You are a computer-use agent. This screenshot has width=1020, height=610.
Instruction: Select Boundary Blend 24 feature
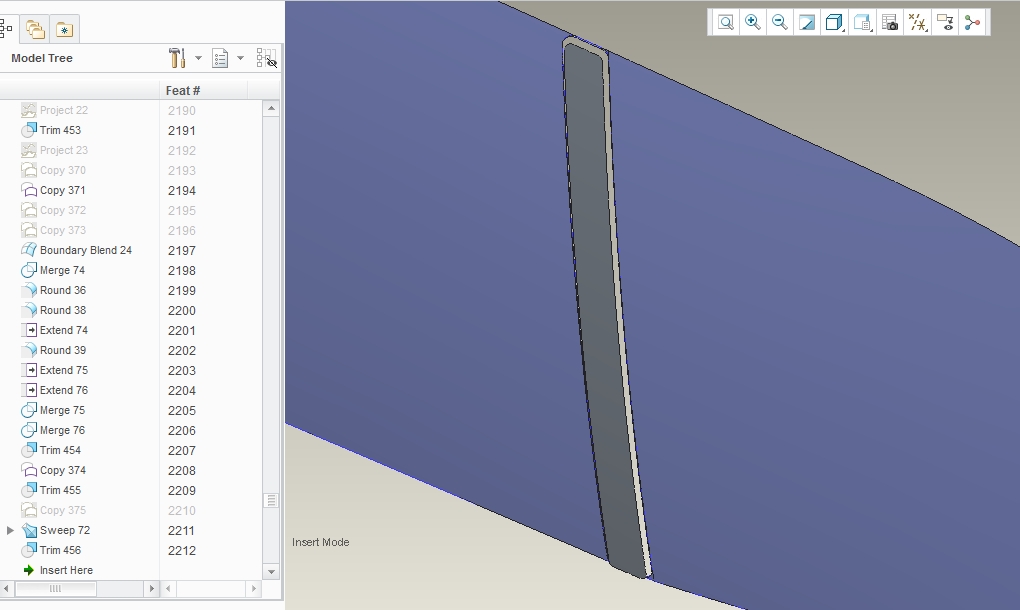pos(85,250)
